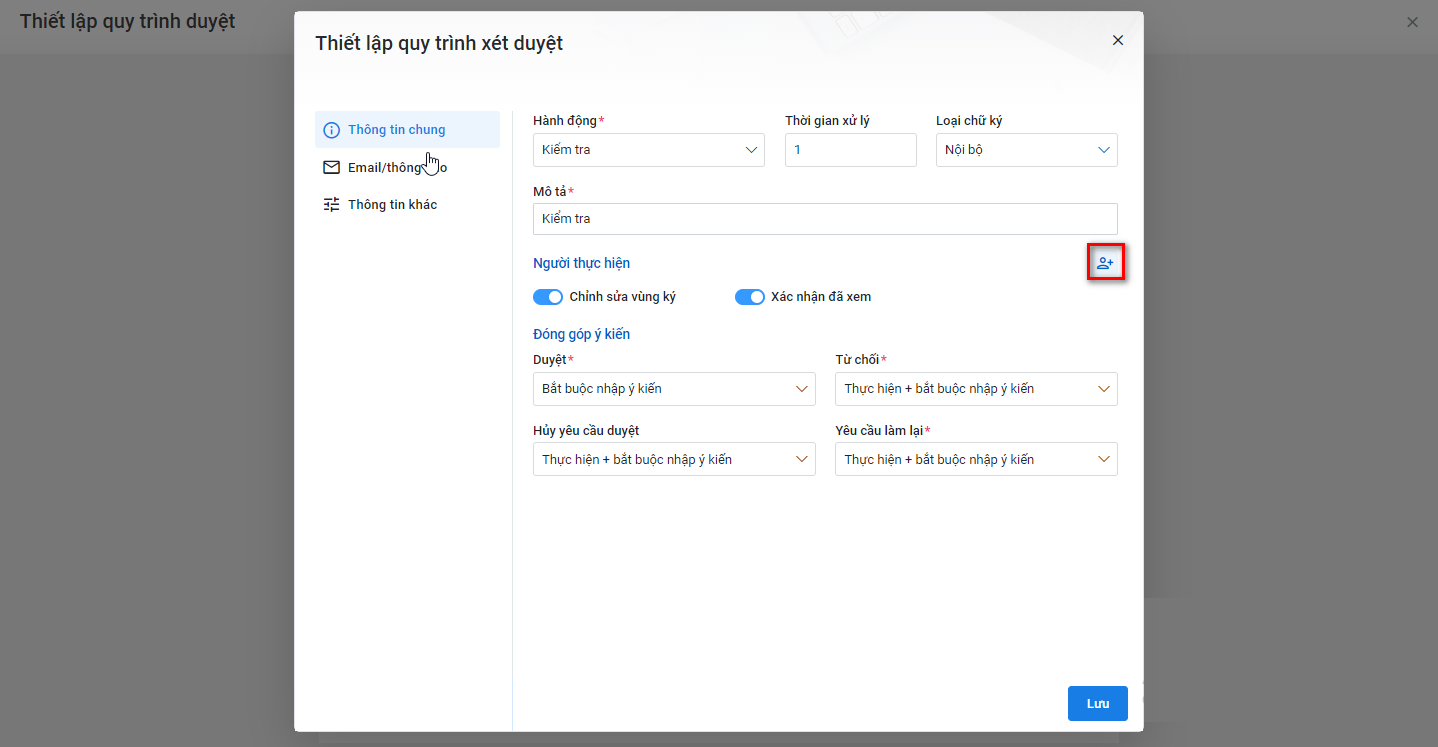Image resolution: width=1438 pixels, height=747 pixels.
Task: Toggle Chỉnh sửa vùng ký switch
Action: (x=548, y=297)
